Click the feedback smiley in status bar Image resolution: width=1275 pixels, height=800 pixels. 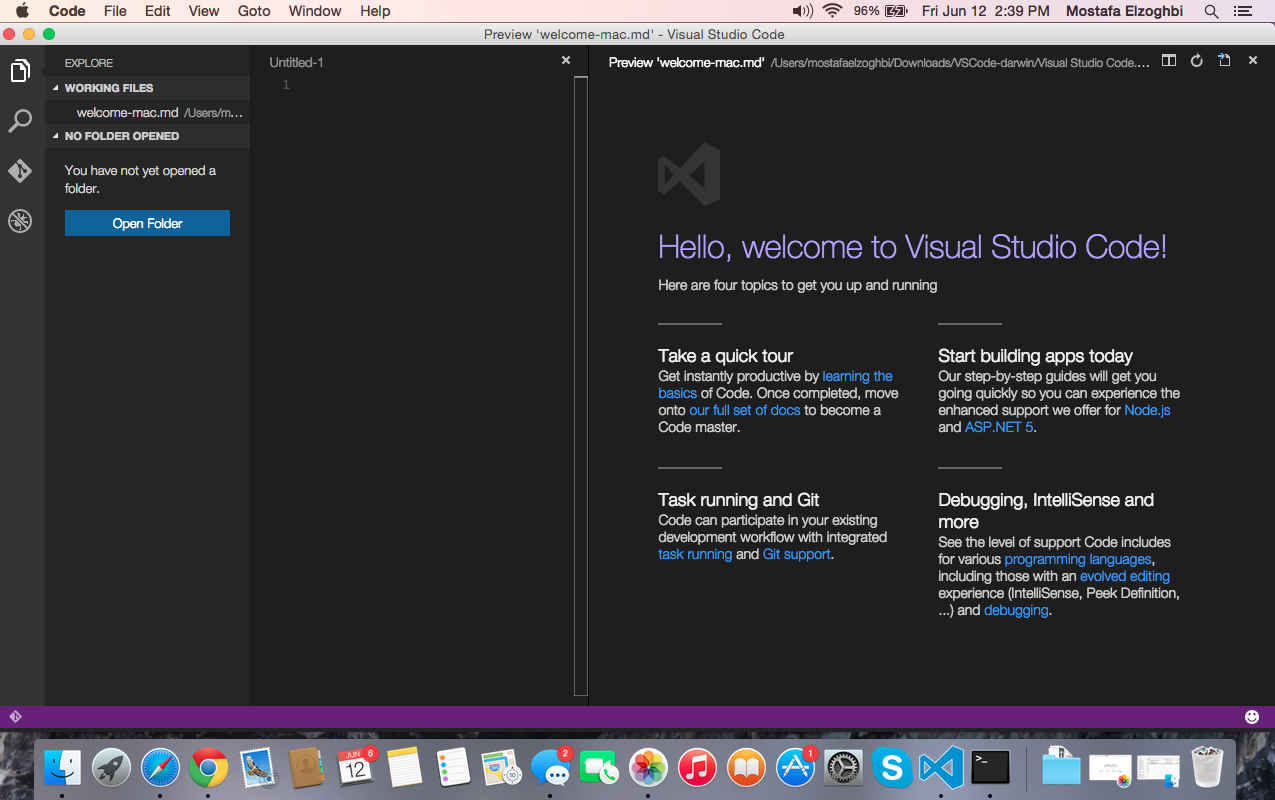[1252, 717]
